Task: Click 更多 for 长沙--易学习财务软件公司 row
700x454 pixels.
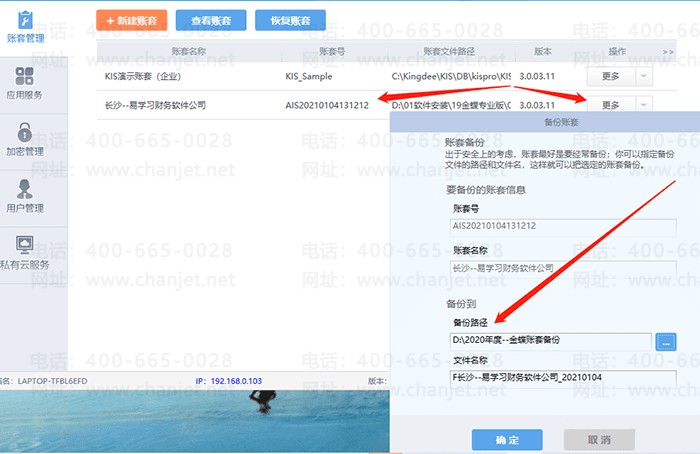Action: (x=610, y=104)
